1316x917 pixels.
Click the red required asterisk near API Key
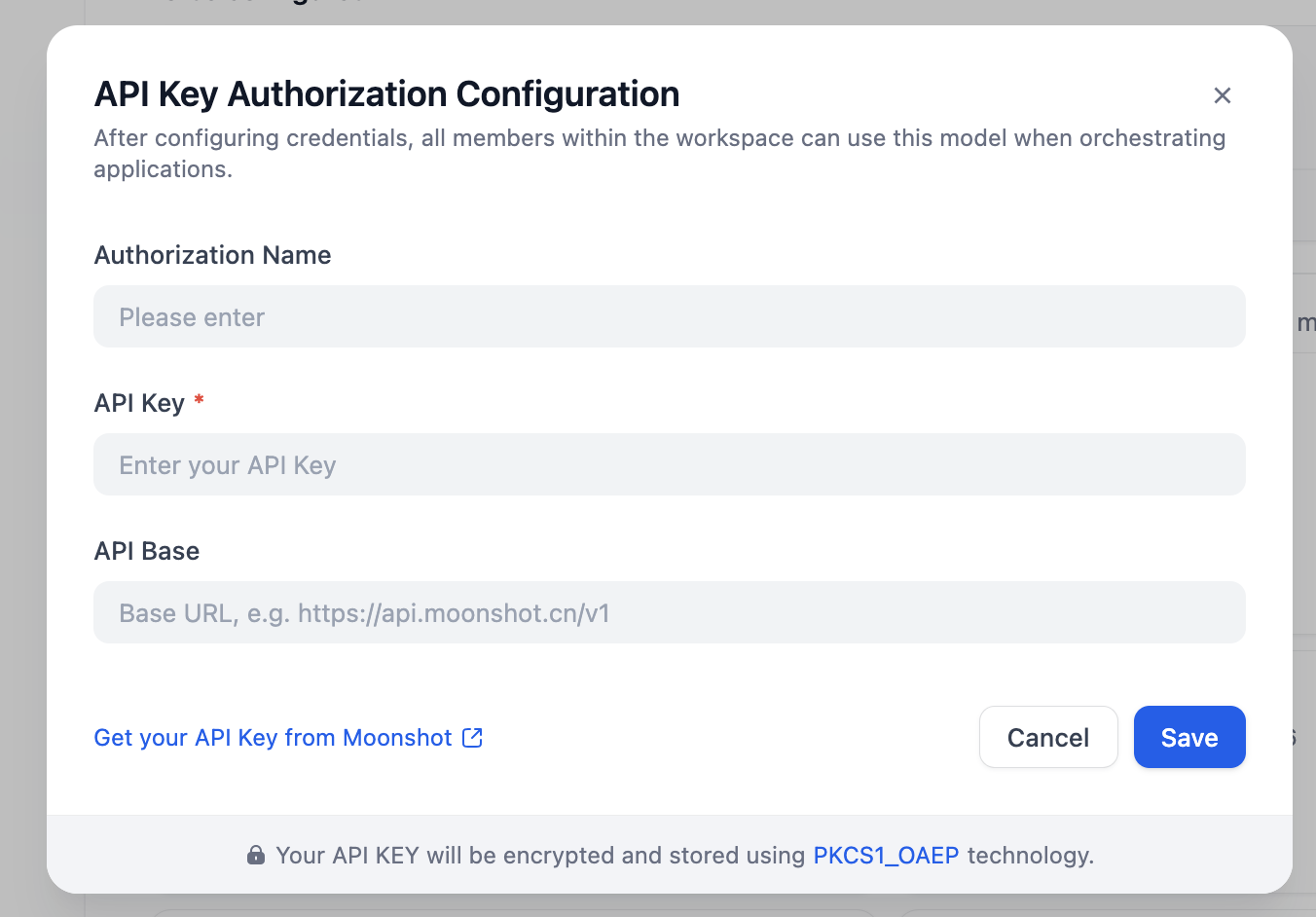(199, 400)
